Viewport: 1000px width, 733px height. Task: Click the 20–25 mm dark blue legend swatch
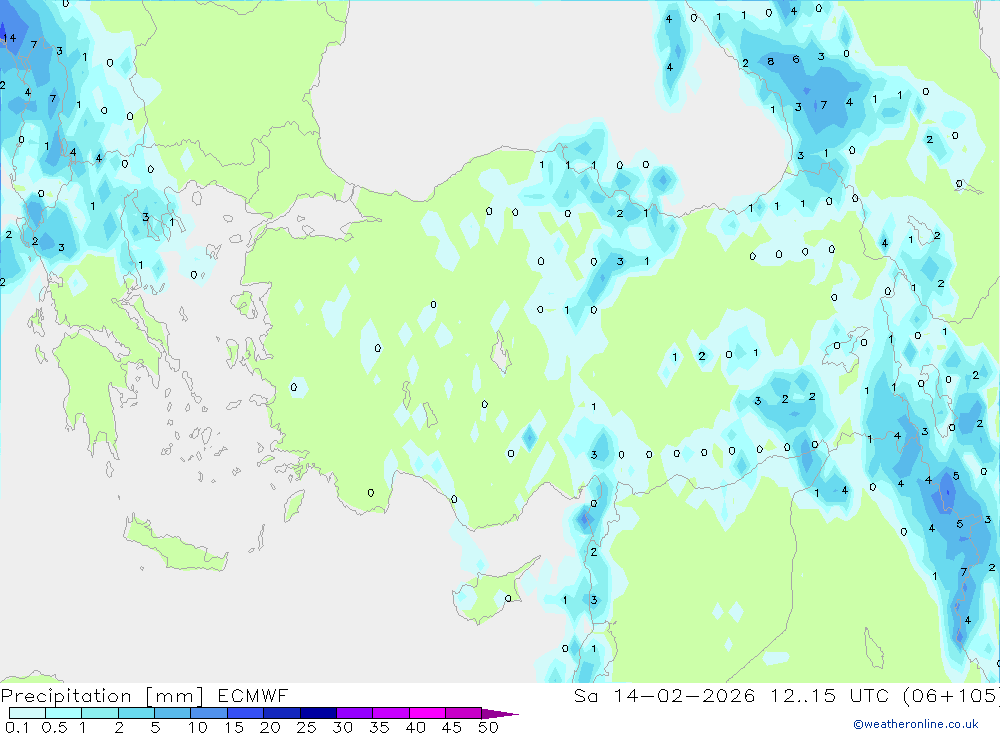pyautogui.click(x=281, y=713)
